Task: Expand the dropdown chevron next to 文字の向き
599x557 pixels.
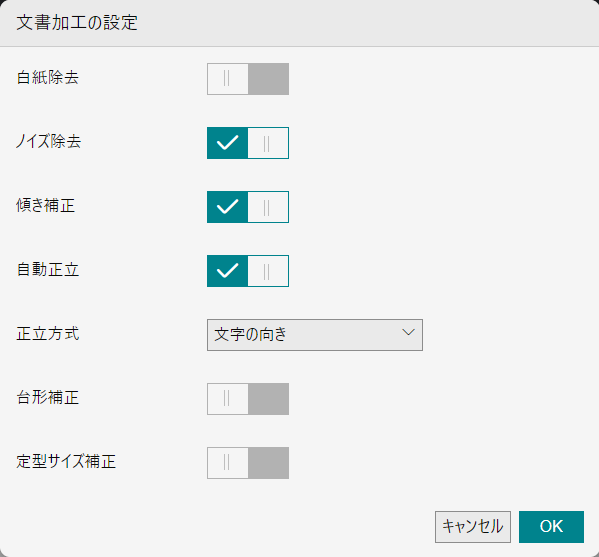Action: (x=408, y=332)
